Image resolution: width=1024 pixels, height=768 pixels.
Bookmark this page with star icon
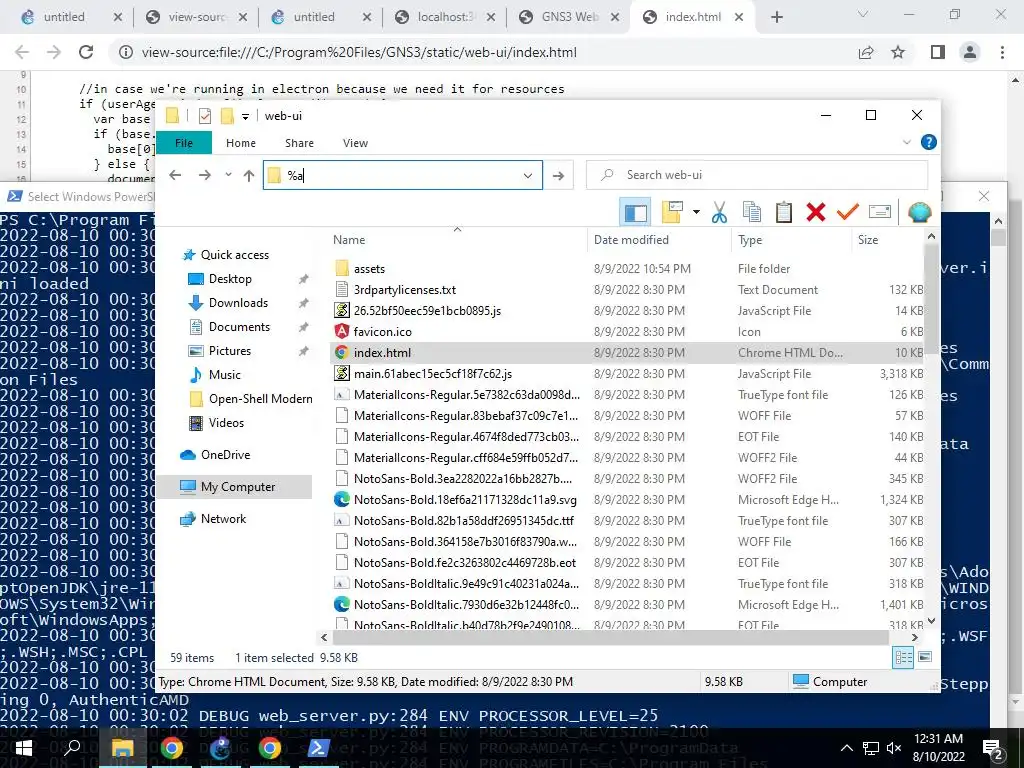pyautogui.click(x=898, y=52)
